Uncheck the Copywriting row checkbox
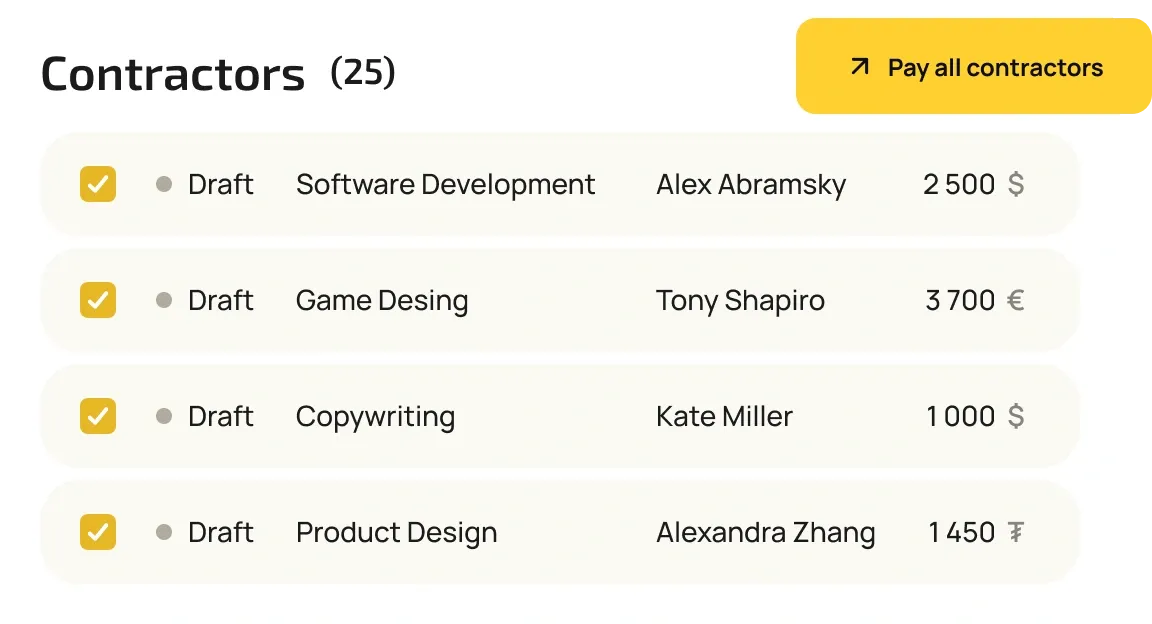The height and width of the screenshot is (624, 1152). point(98,417)
